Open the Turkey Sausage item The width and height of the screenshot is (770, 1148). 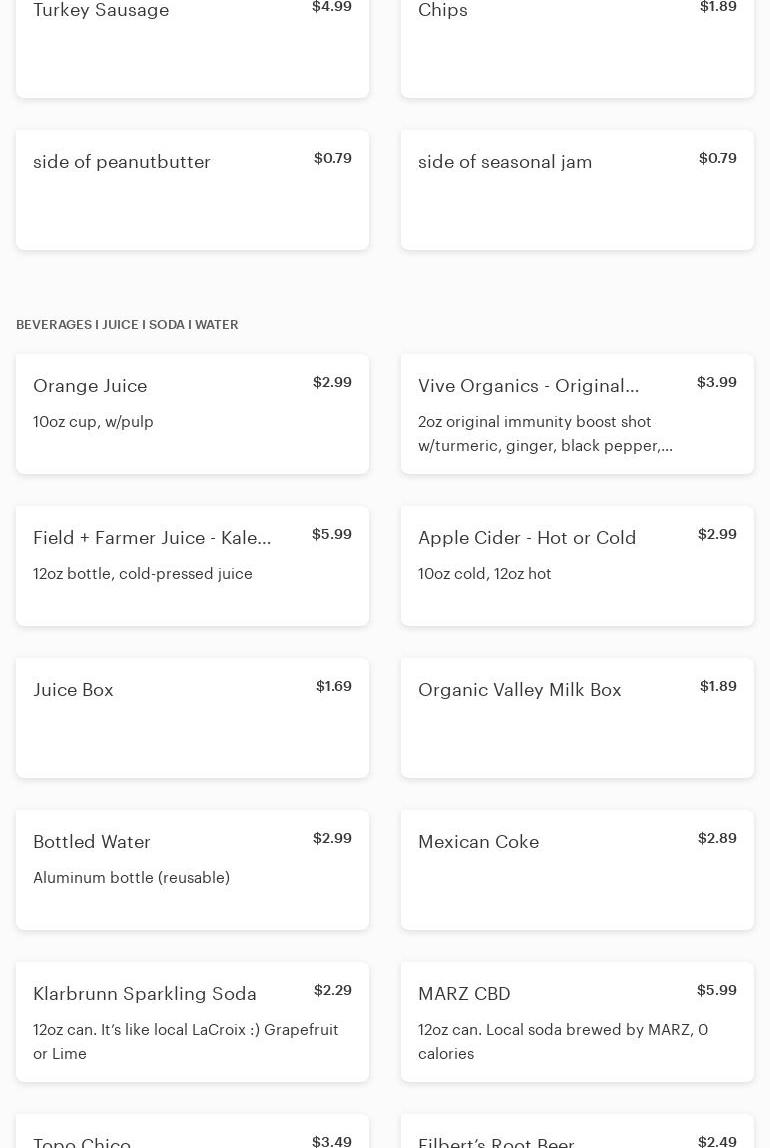click(x=192, y=45)
